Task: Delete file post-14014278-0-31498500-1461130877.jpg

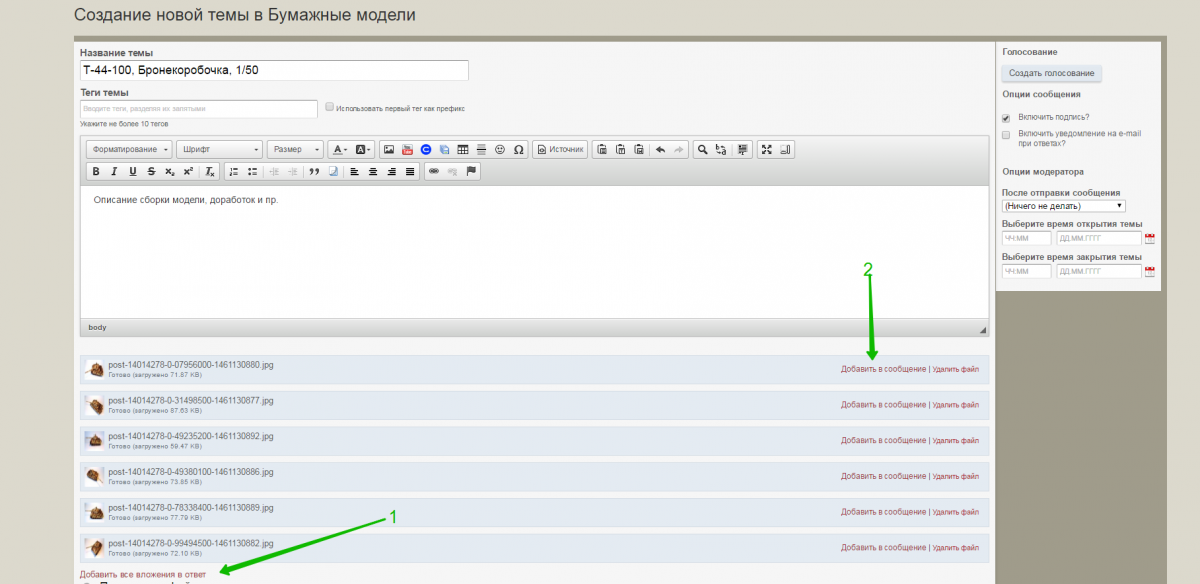Action: tap(955, 405)
